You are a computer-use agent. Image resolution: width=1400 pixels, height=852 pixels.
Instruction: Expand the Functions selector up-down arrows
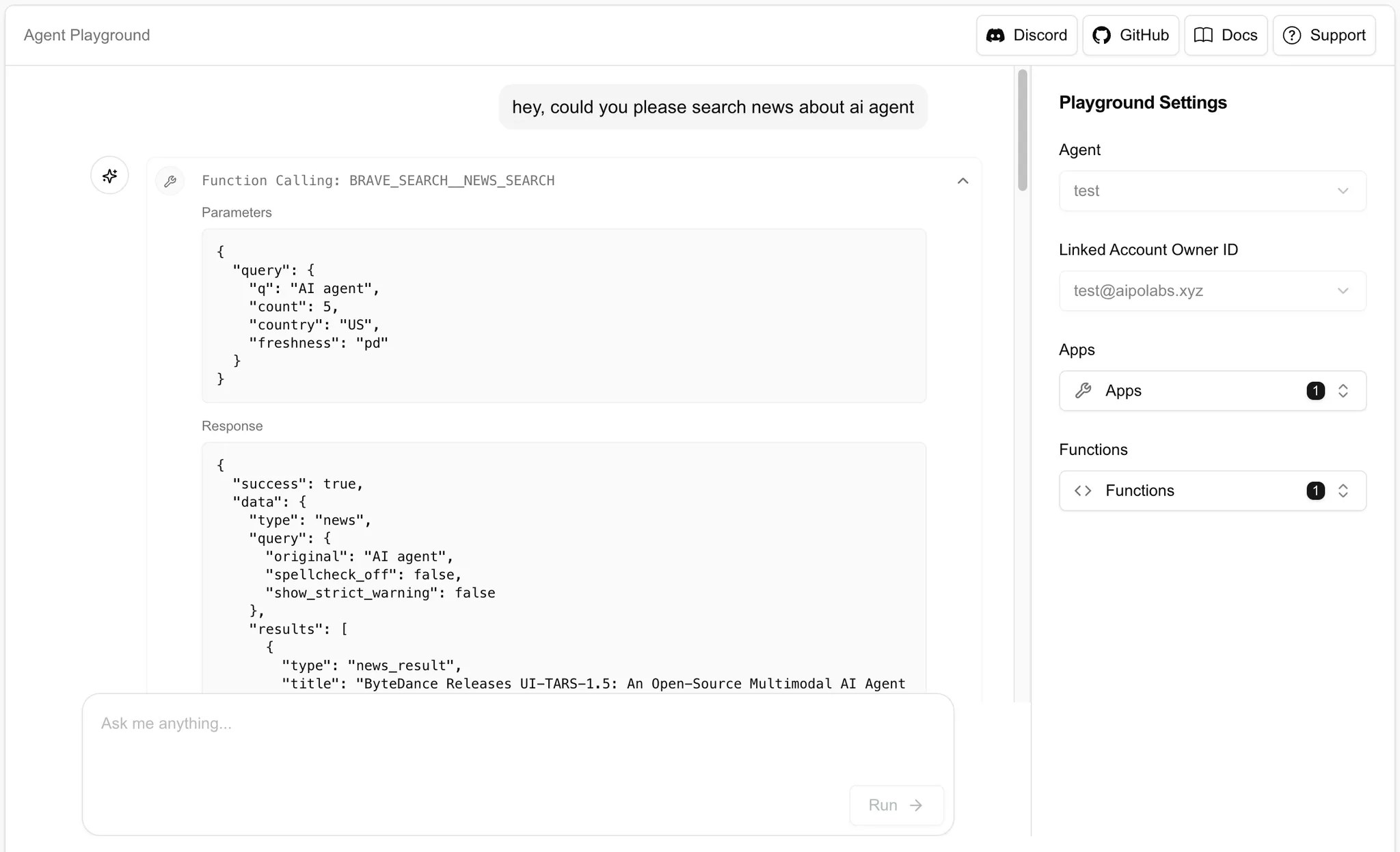[1343, 491]
